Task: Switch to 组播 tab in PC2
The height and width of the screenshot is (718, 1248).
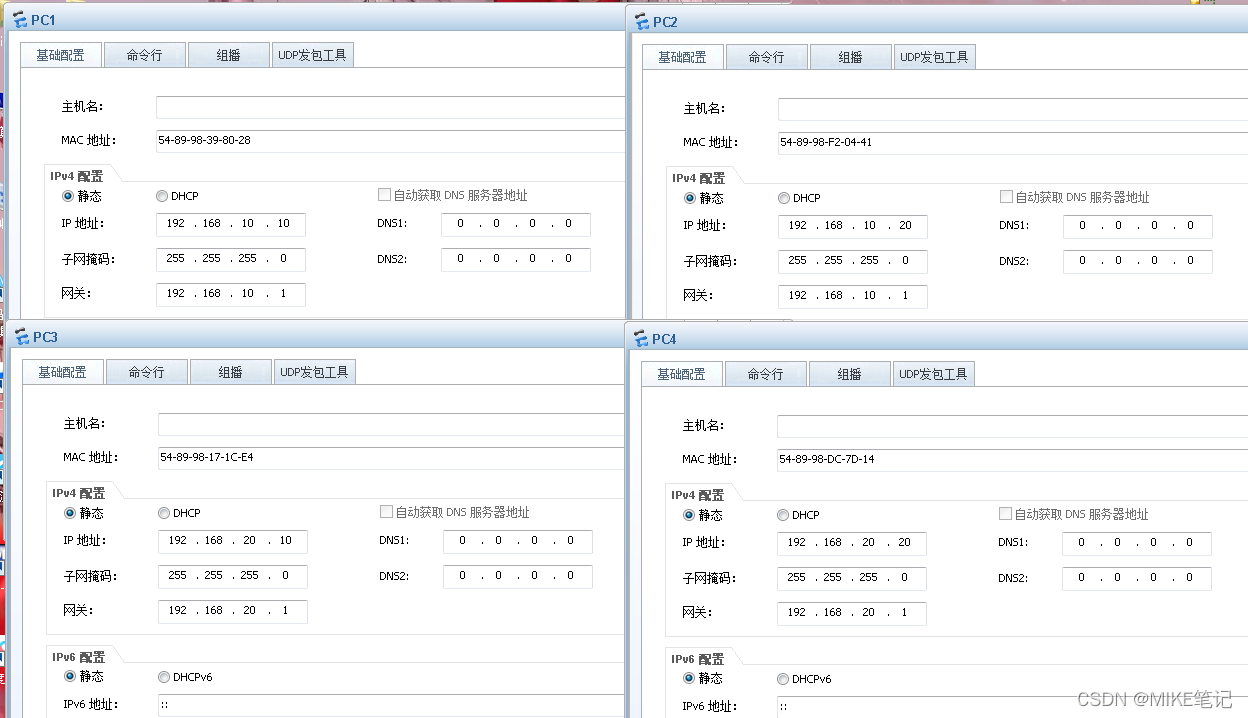Action: click(850, 57)
